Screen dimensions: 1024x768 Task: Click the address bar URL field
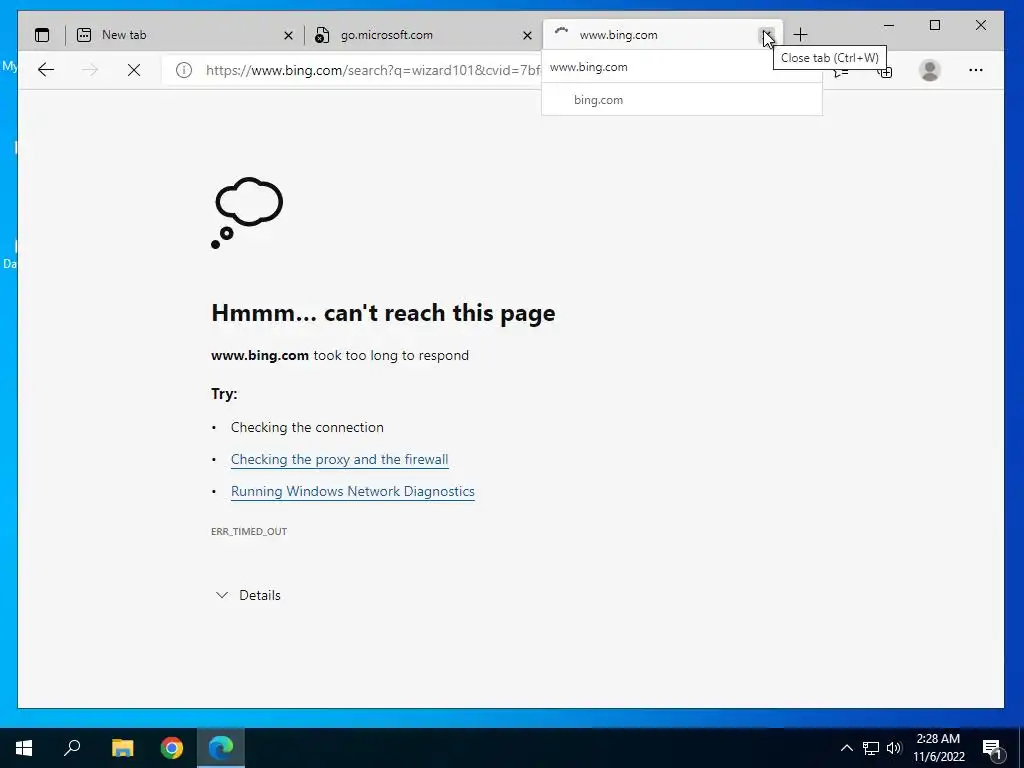[x=372, y=70]
